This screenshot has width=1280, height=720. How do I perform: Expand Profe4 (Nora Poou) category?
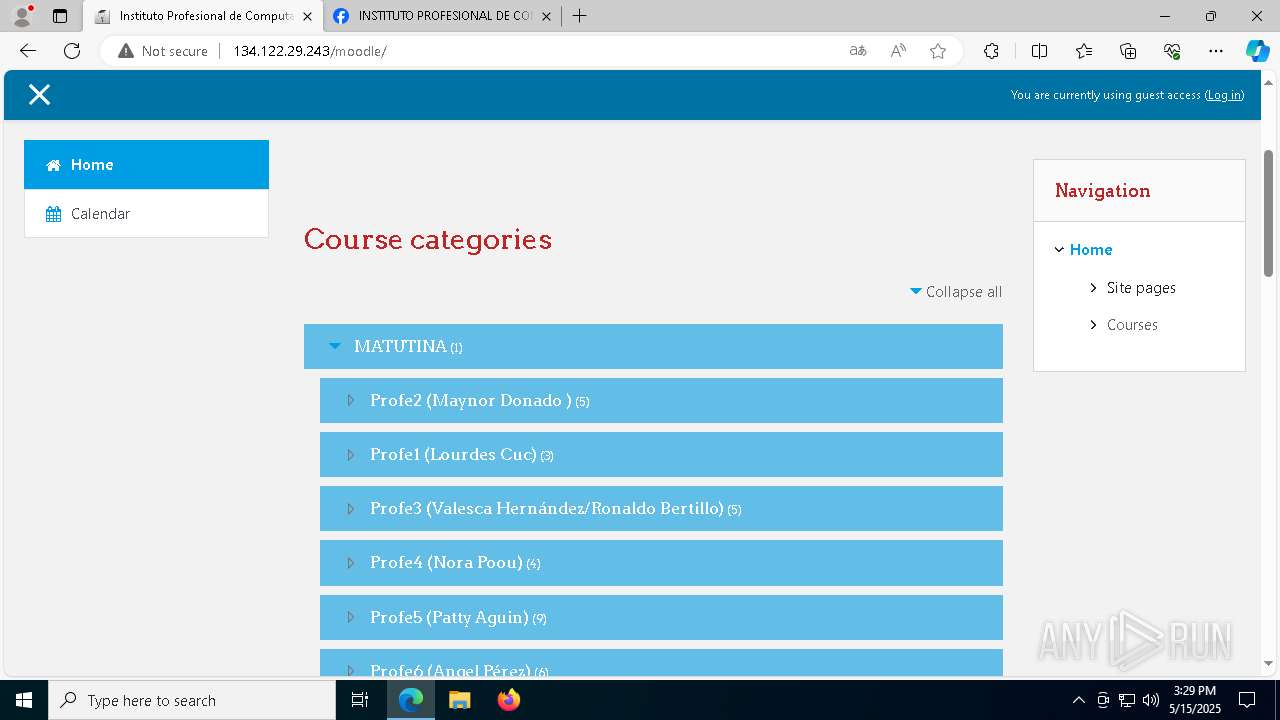[350, 562]
